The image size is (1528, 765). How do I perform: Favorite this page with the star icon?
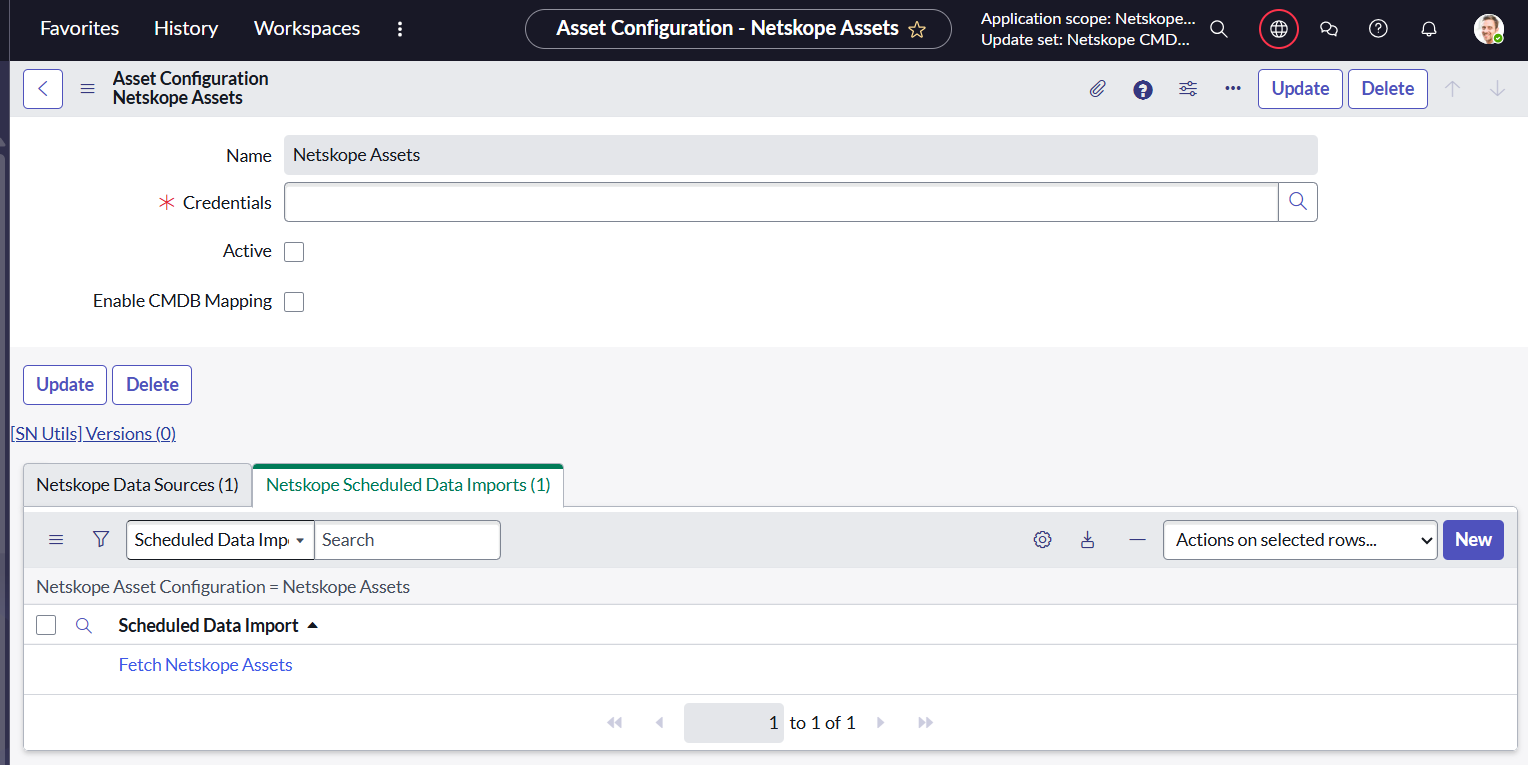coord(917,30)
